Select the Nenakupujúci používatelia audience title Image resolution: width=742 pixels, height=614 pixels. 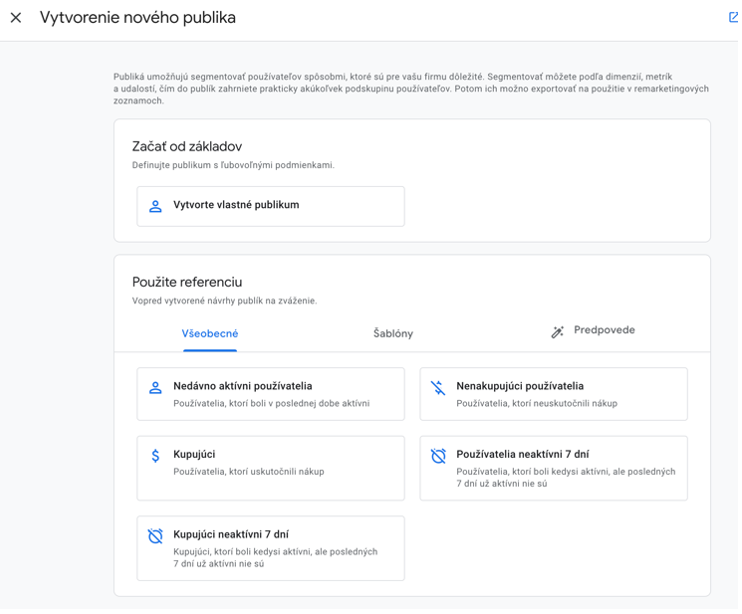520,386
